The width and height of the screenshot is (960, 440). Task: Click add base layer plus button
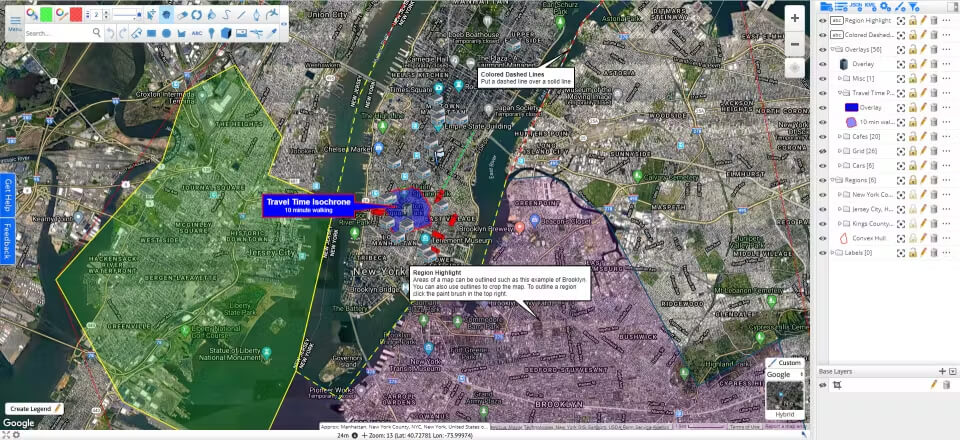point(943,371)
